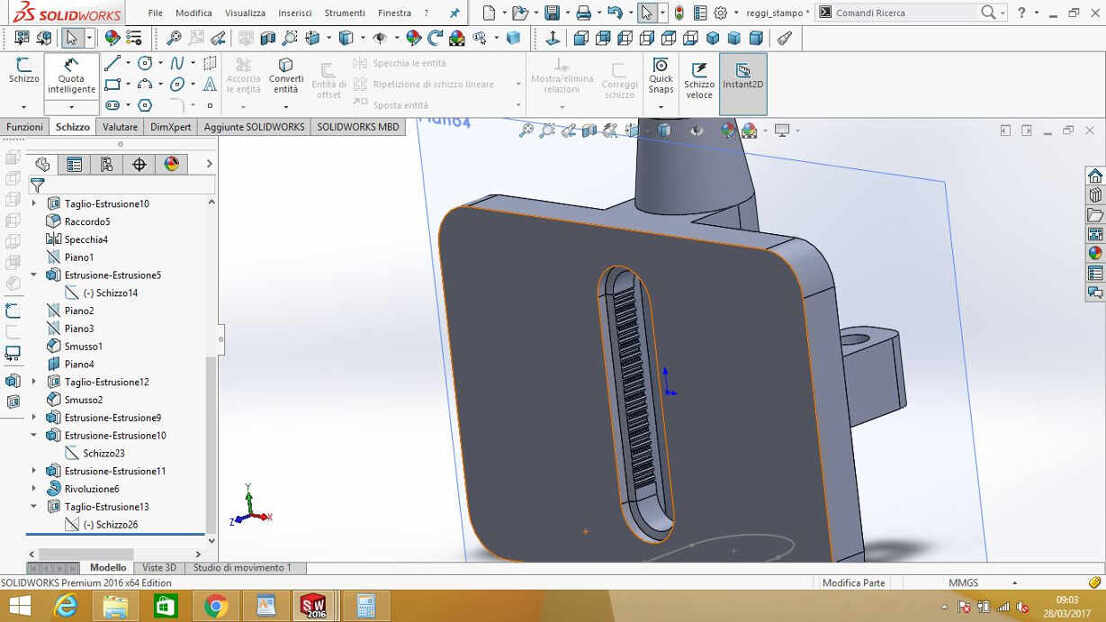Open the Quota intelligente dropdown arrow
Viewport: 1106px width, 622px height.
[x=71, y=107]
